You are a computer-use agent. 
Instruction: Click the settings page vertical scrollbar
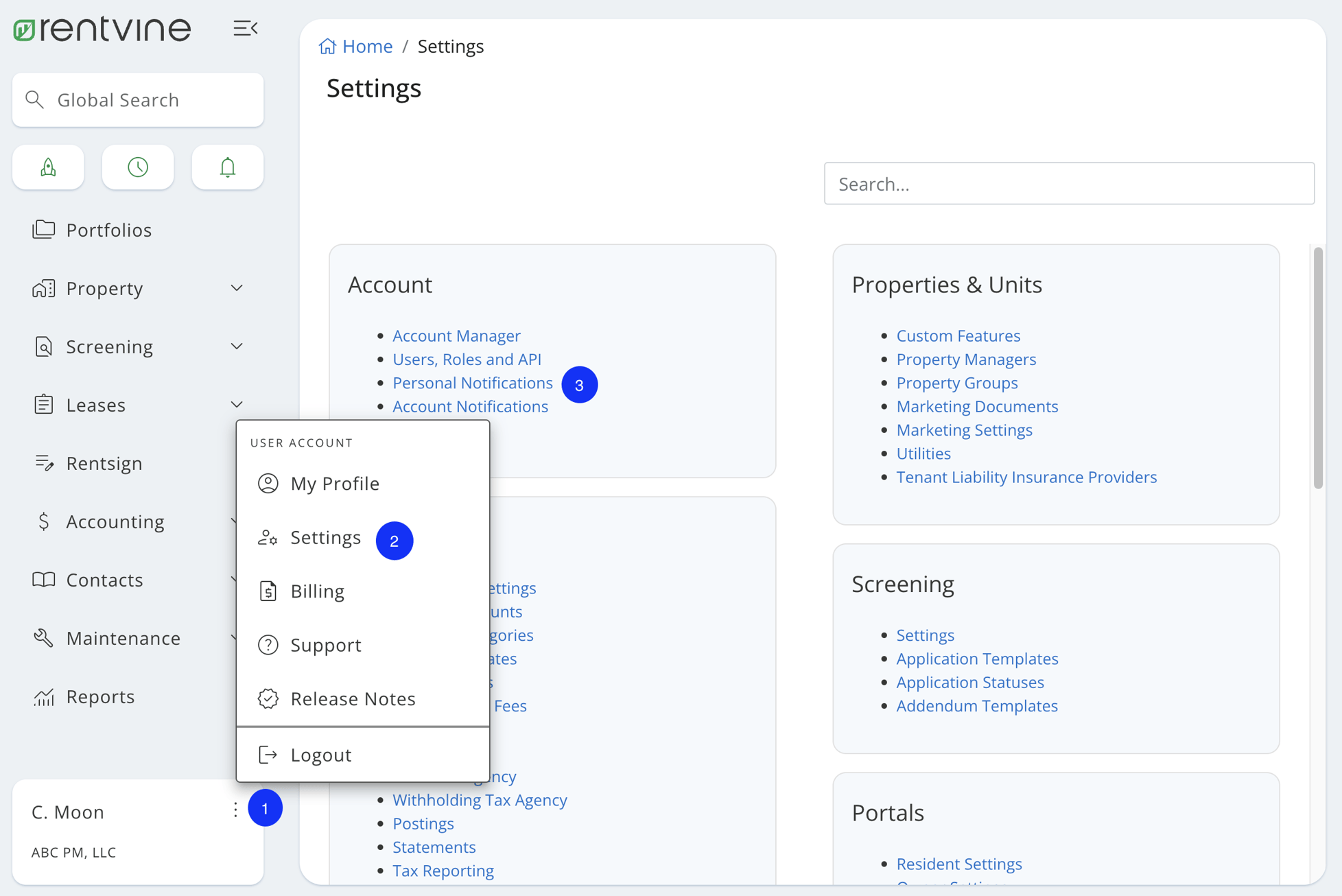tap(1317, 368)
